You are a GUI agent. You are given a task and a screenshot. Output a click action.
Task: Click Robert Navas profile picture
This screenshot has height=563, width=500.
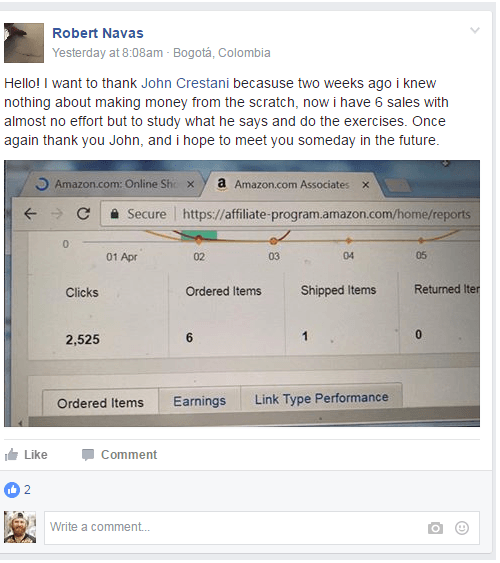click(24, 43)
